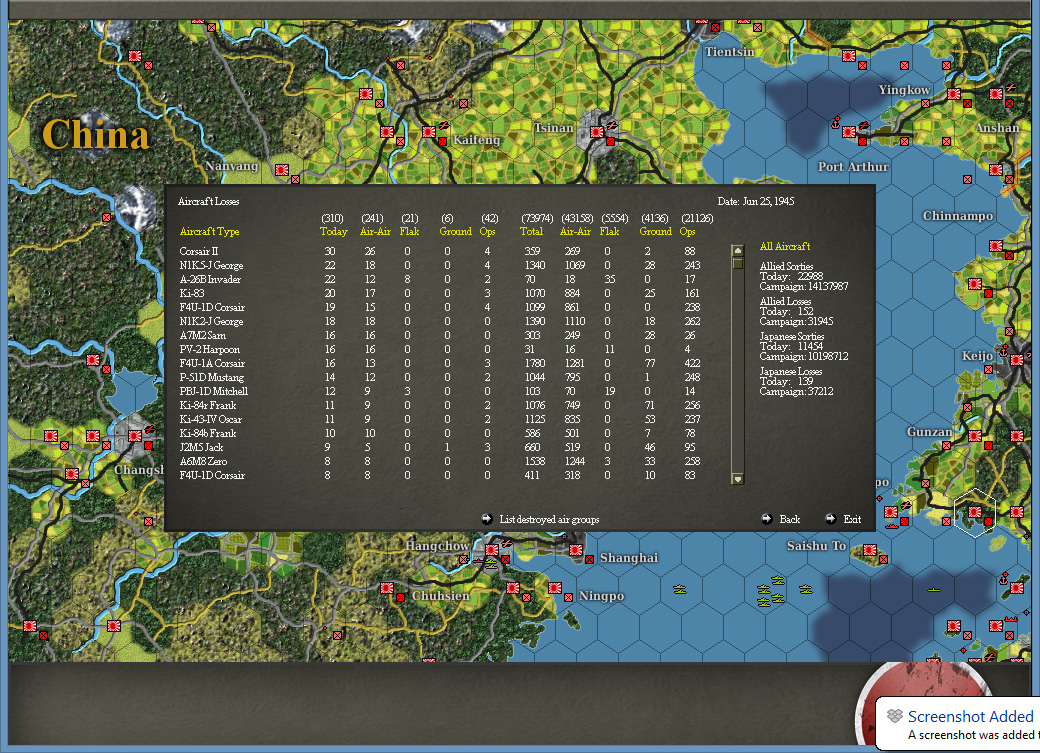Click the Japanese base icon at Hangchow
1040x753 pixels.
pos(491,550)
